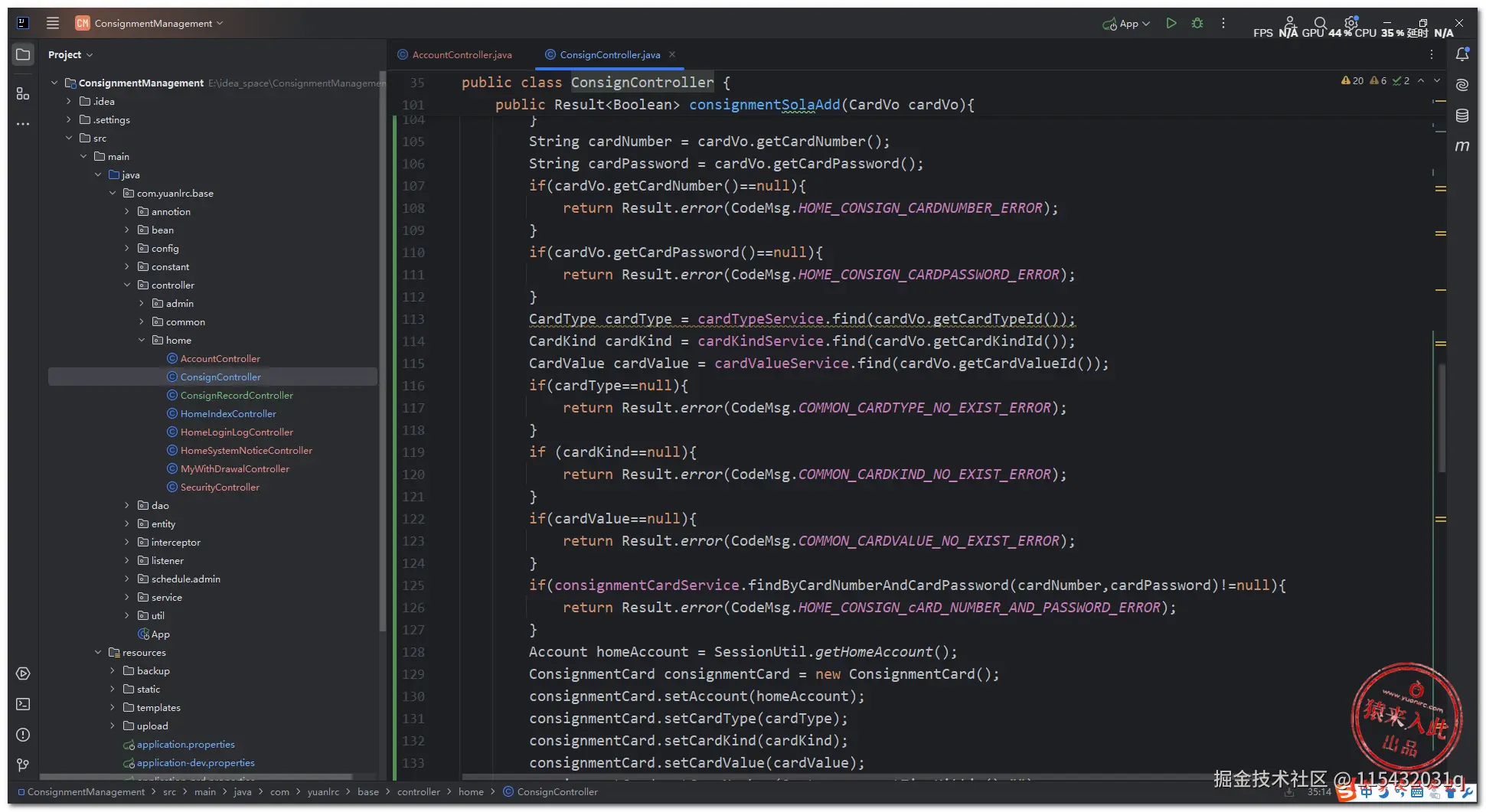Go to next highlighted problem arrow
Viewport: 1486px width, 812px height.
click(x=1437, y=80)
